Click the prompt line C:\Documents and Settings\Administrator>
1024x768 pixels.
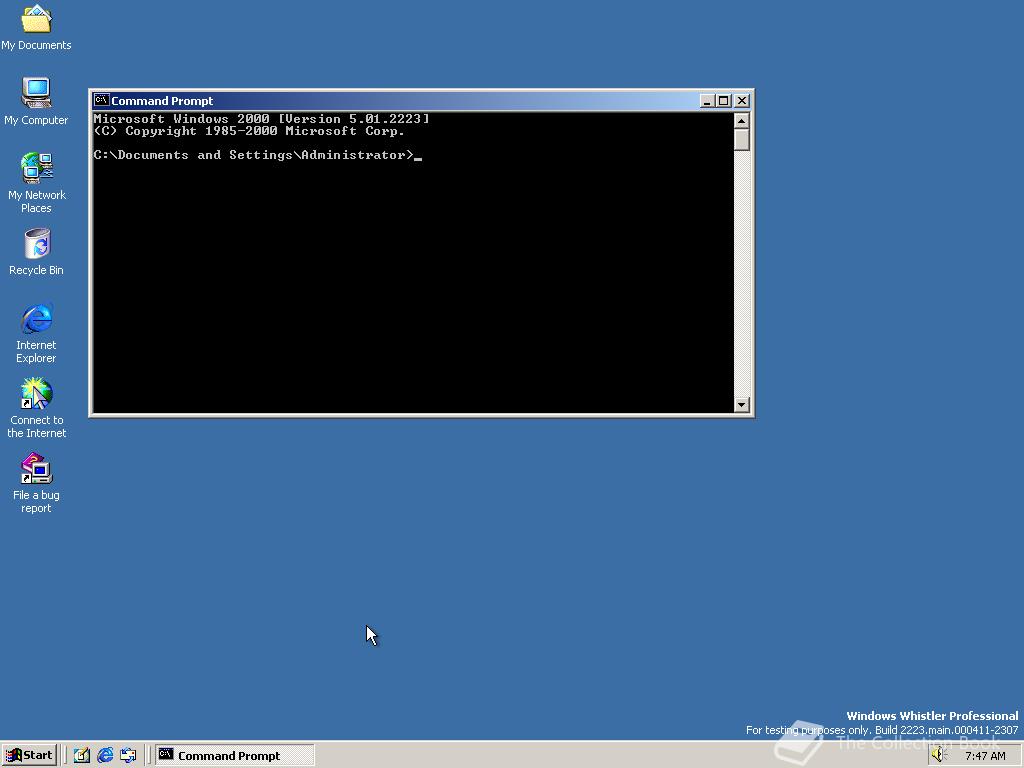(x=253, y=155)
